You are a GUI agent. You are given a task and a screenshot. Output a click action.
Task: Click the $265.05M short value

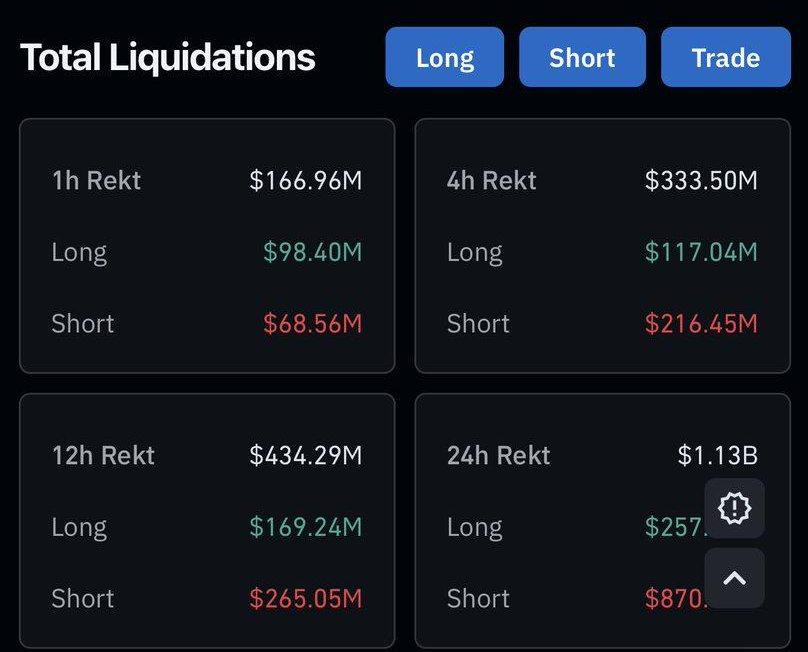coord(306,598)
